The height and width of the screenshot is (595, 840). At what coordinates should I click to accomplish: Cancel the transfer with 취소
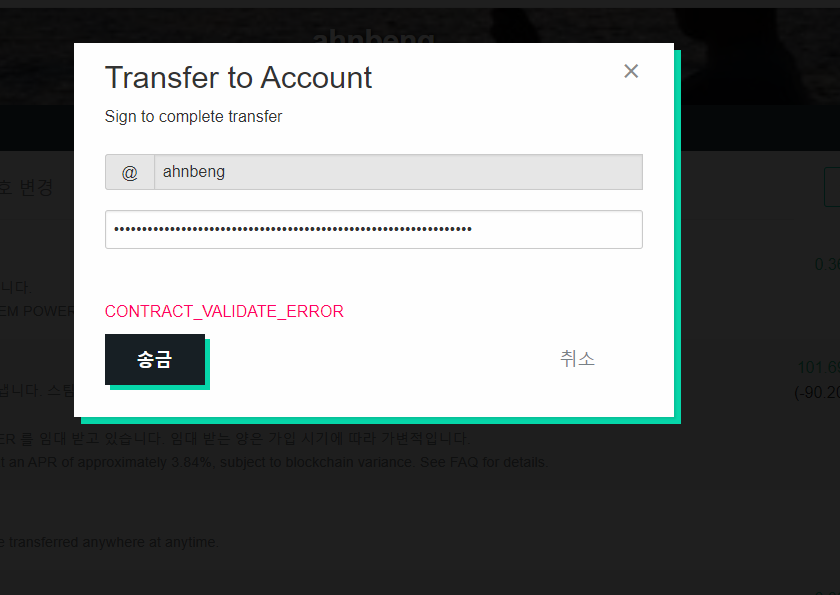click(x=578, y=359)
